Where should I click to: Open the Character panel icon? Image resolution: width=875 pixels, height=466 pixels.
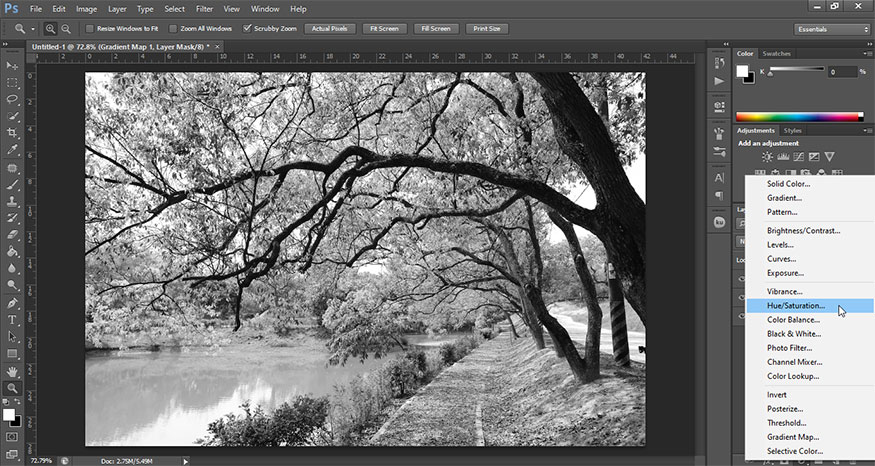click(719, 178)
